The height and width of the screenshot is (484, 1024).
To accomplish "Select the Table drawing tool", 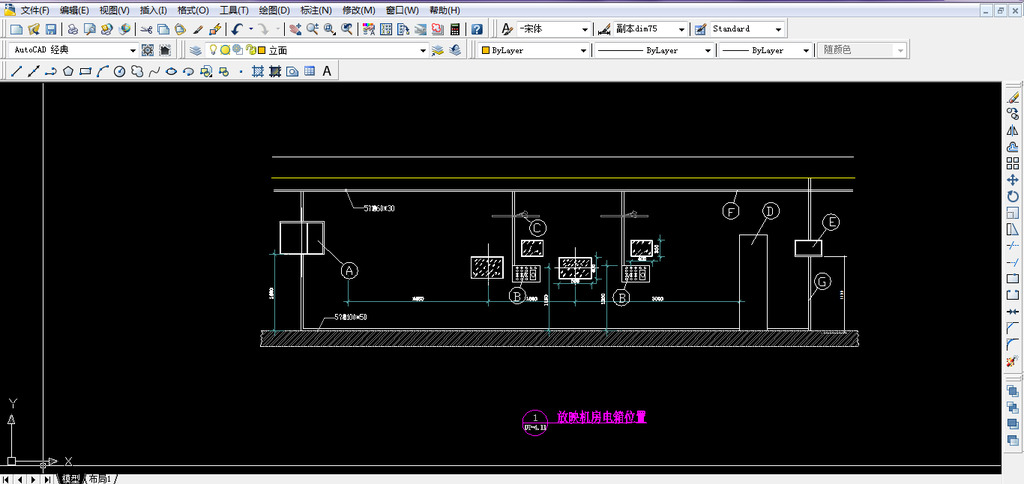I will tap(310, 71).
